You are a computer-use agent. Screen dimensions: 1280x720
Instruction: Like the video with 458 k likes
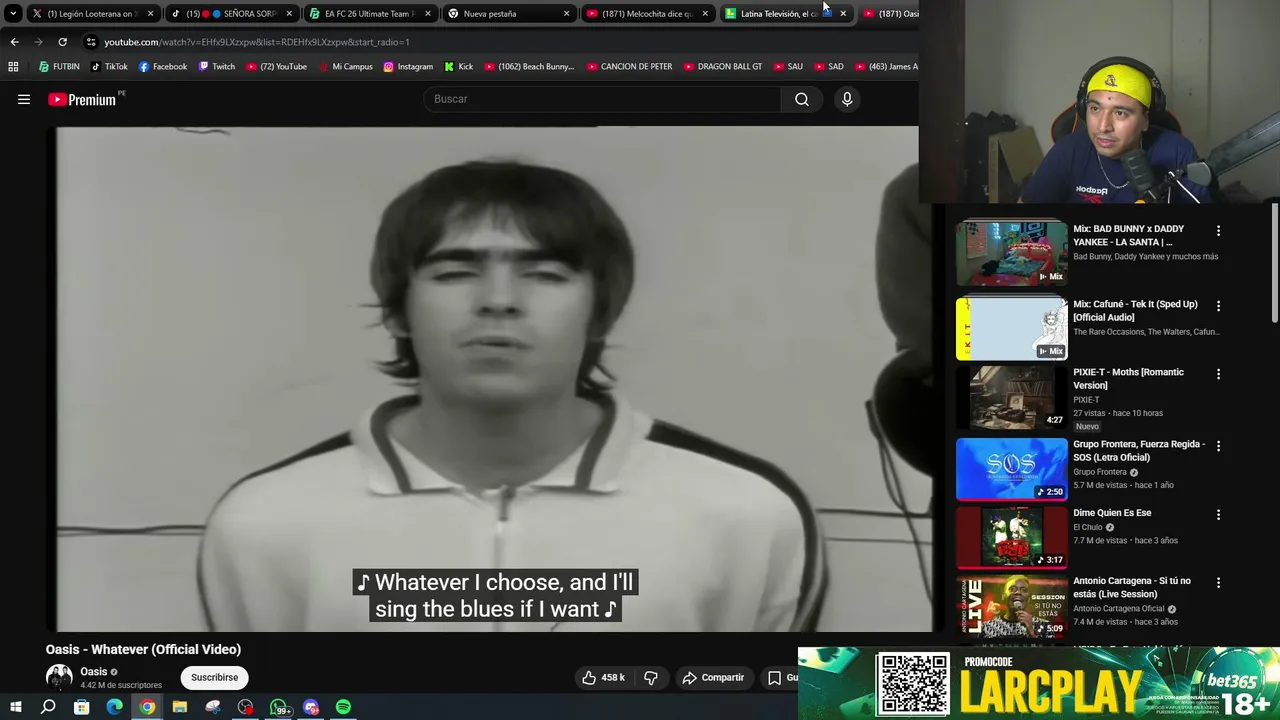point(604,677)
